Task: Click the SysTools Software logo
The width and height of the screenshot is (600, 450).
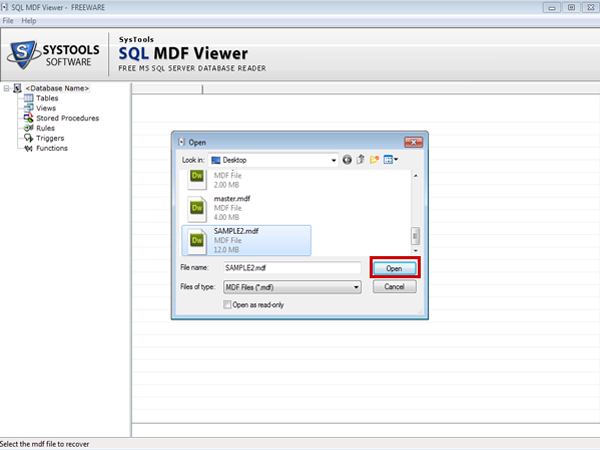Action: click(x=54, y=55)
